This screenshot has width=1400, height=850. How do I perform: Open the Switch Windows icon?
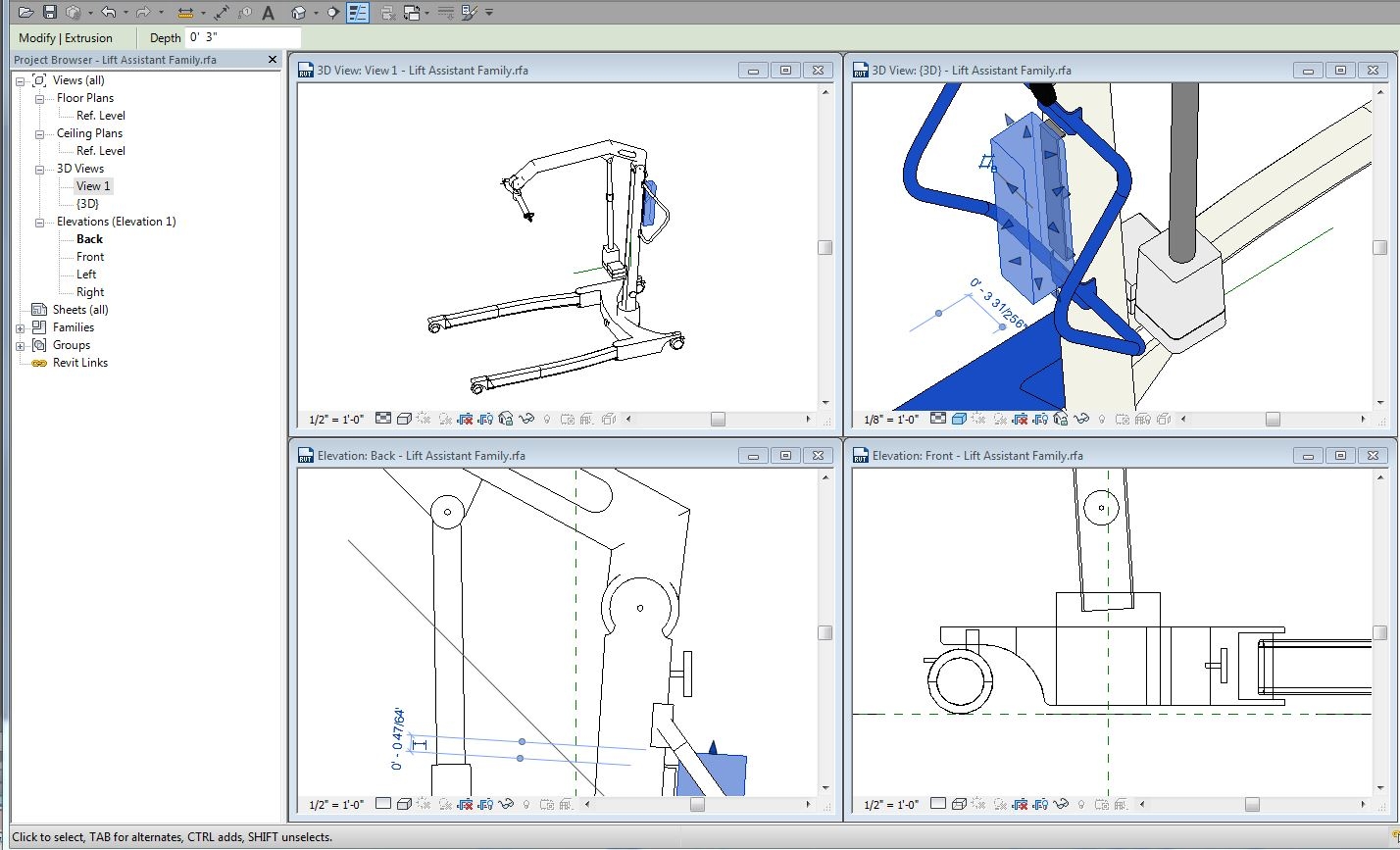pyautogui.click(x=410, y=14)
